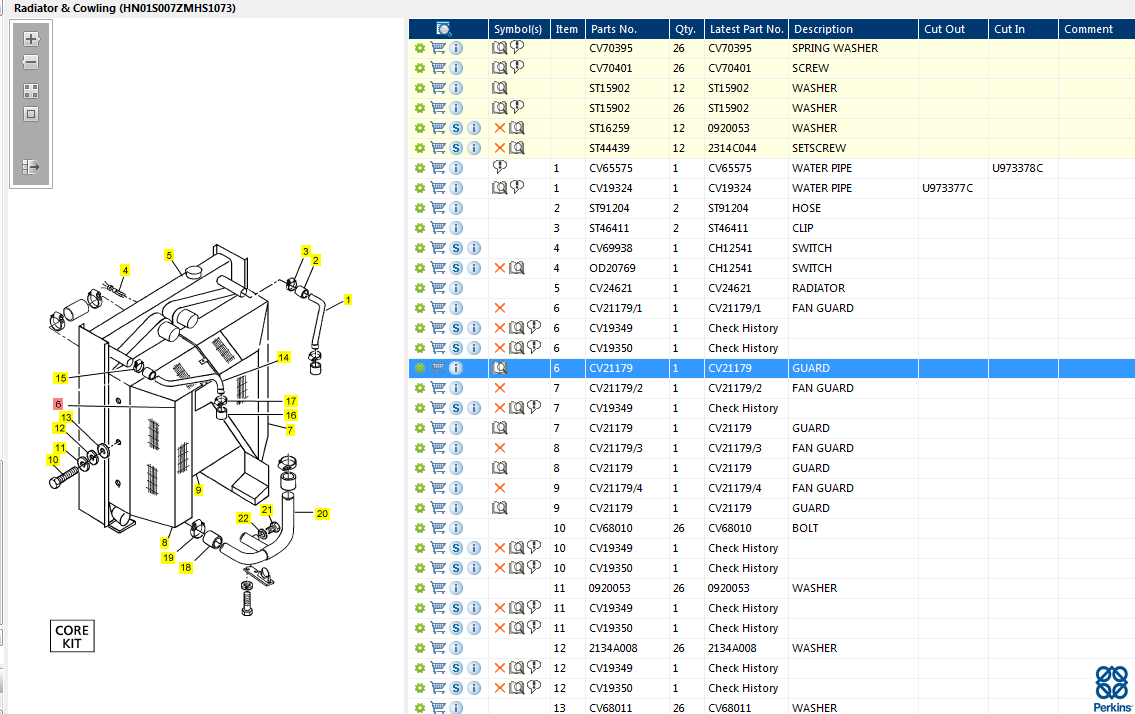
Task: Click the four-squares diagram view icon
Action: (31, 90)
